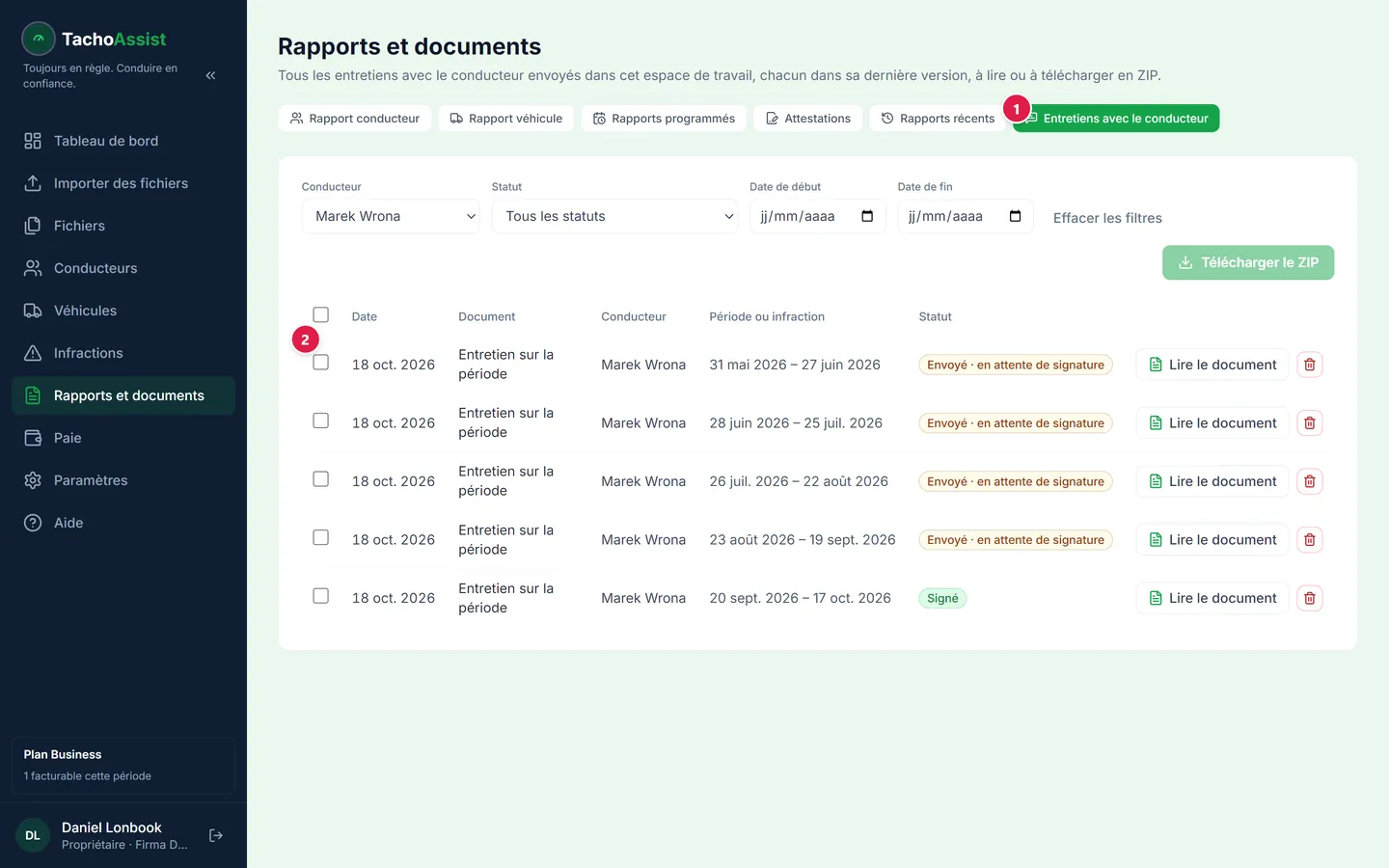Viewport: 1389px width, 868px height.
Task: Open Tableau de bord from sidebar
Action: point(123,141)
